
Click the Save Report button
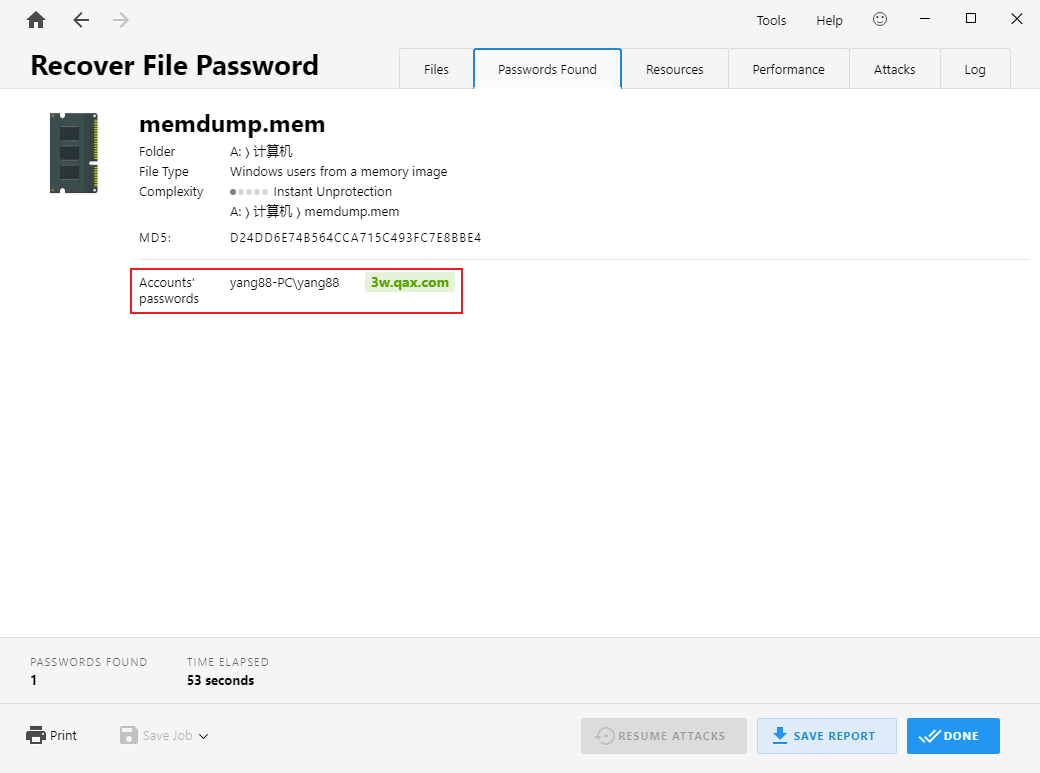(x=826, y=736)
